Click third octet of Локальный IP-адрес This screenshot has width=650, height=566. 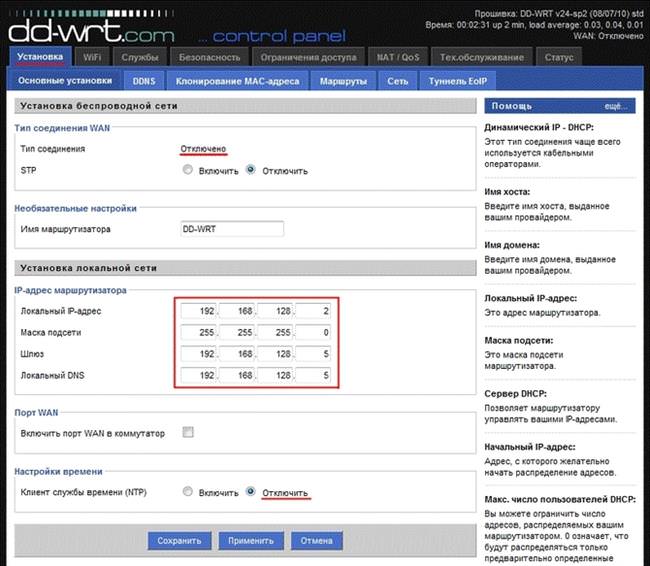point(275,311)
